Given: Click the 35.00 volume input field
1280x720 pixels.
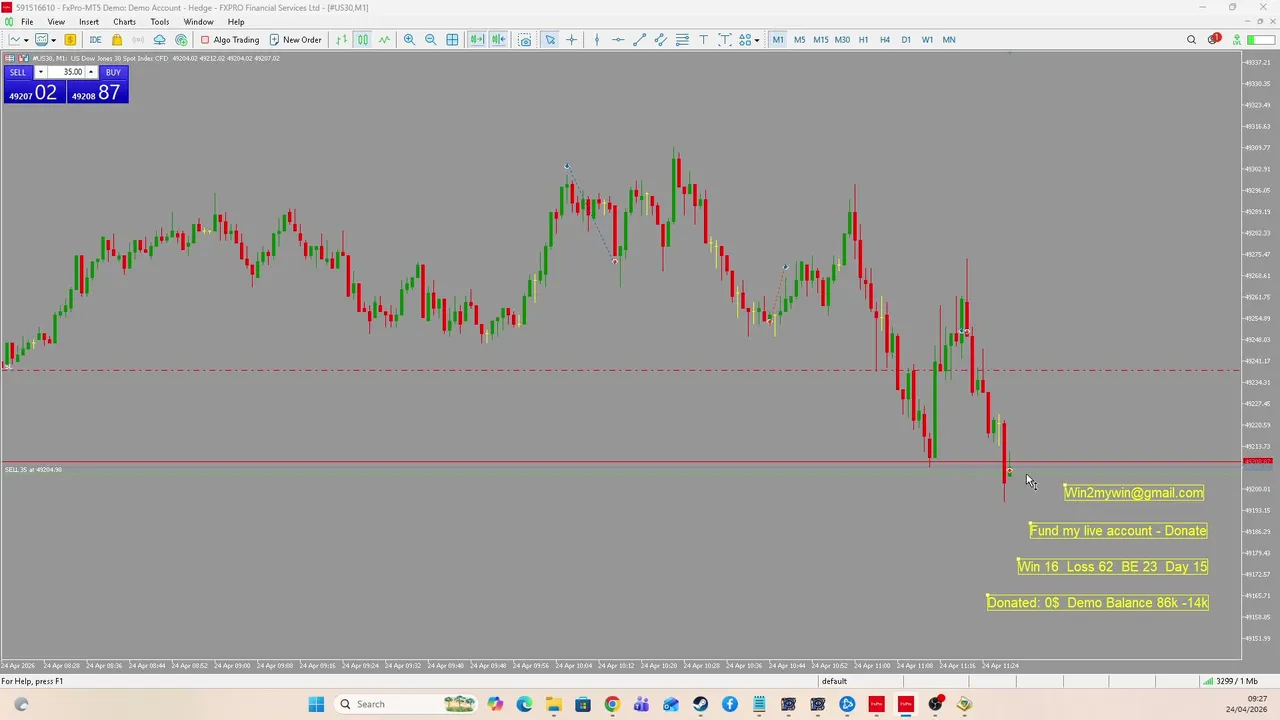Looking at the screenshot, I should [x=66, y=72].
